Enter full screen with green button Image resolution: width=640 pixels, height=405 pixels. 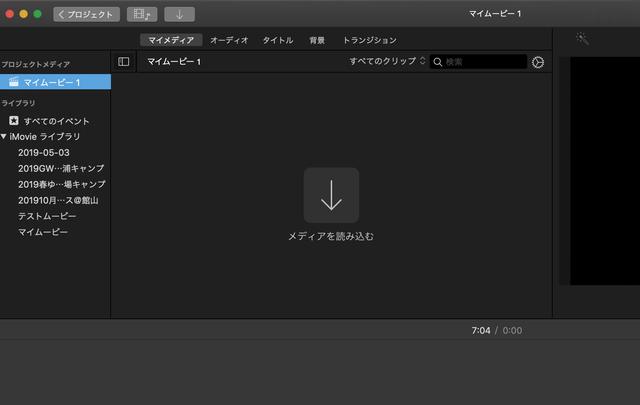tap(38, 14)
